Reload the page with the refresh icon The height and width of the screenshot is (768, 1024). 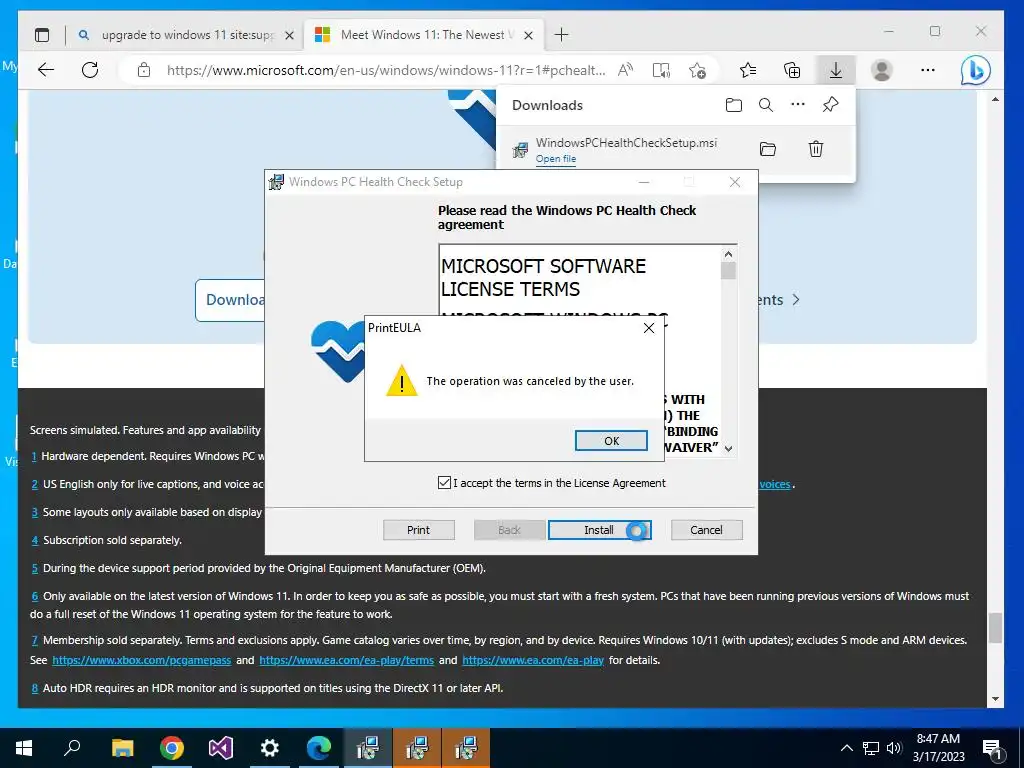tap(90, 70)
